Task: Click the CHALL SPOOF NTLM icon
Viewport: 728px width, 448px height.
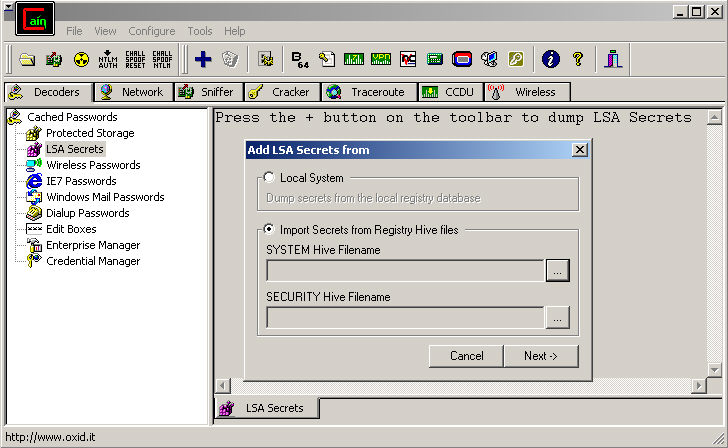Action: pyautogui.click(x=162, y=59)
